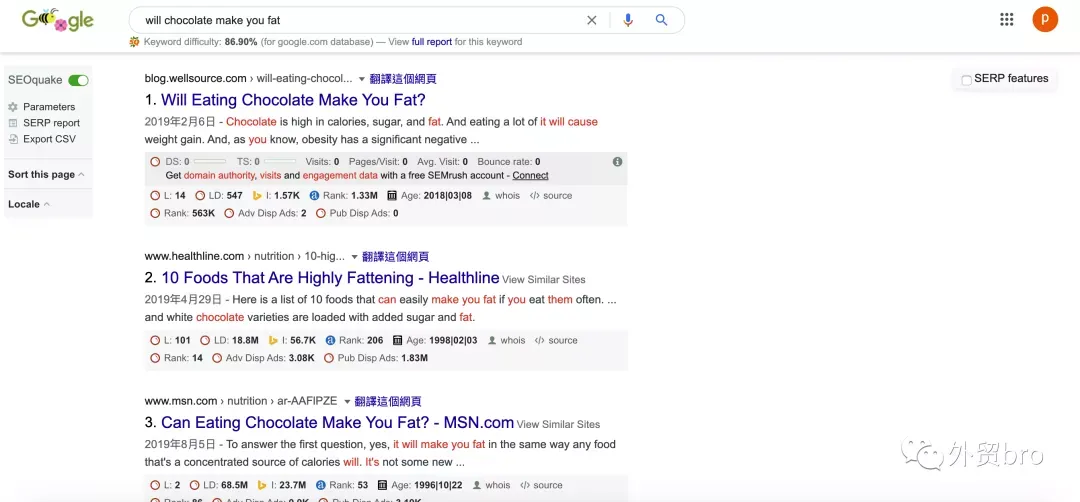Open dropdown arrow next to healthline URL
Screen dimensions: 1080x502
pyautogui.click(x=355, y=257)
